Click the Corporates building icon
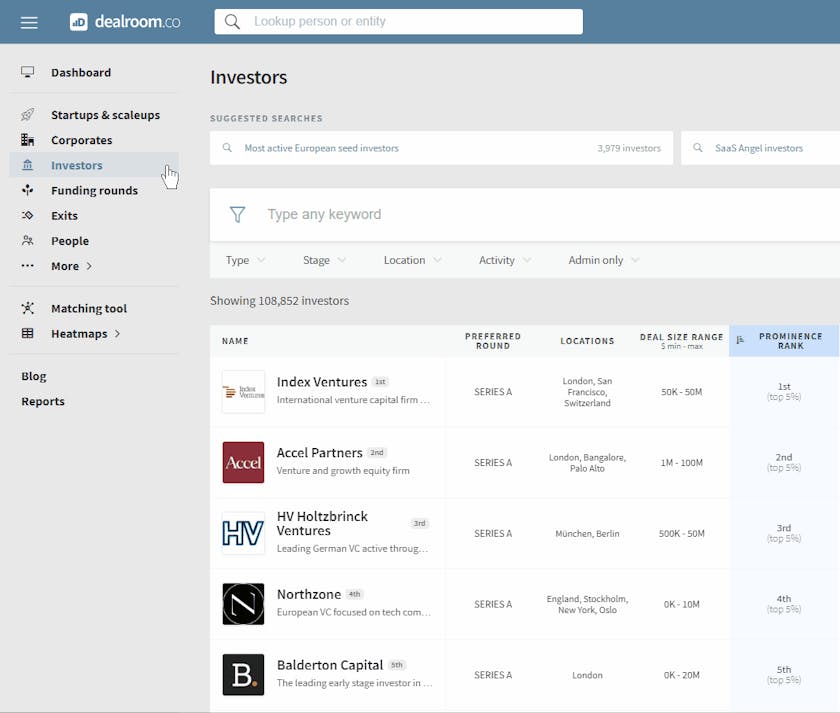This screenshot has height=713, width=840. coord(28,140)
